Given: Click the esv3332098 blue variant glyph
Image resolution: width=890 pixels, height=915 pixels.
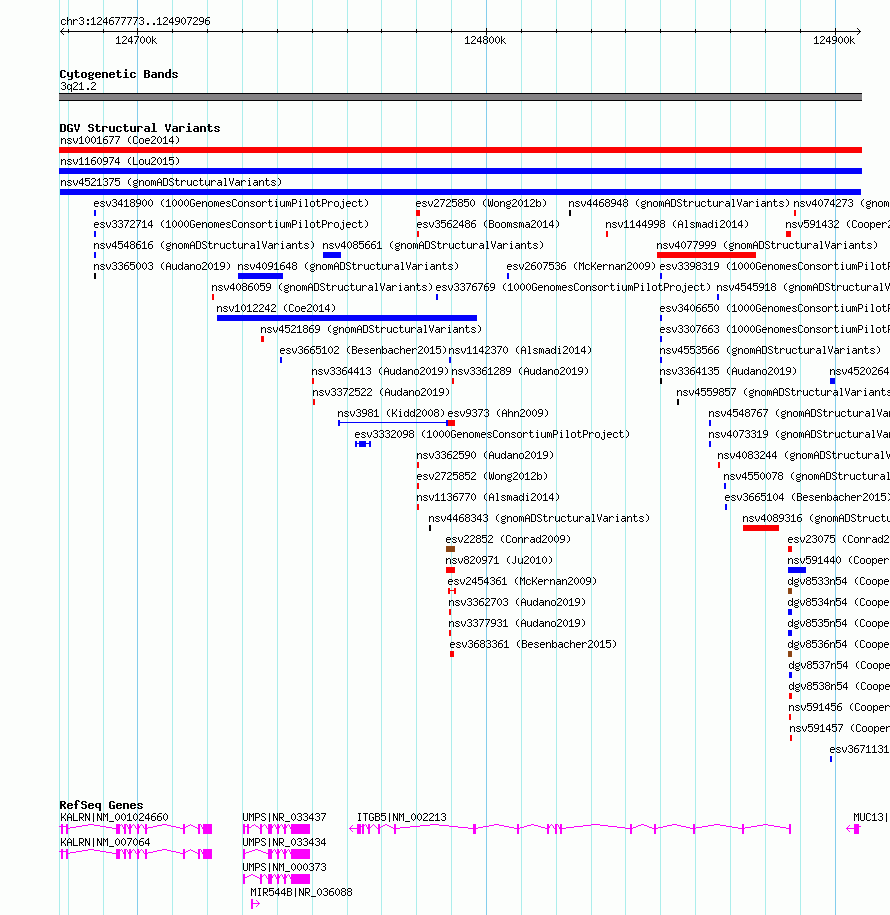Looking at the screenshot, I should click(363, 444).
